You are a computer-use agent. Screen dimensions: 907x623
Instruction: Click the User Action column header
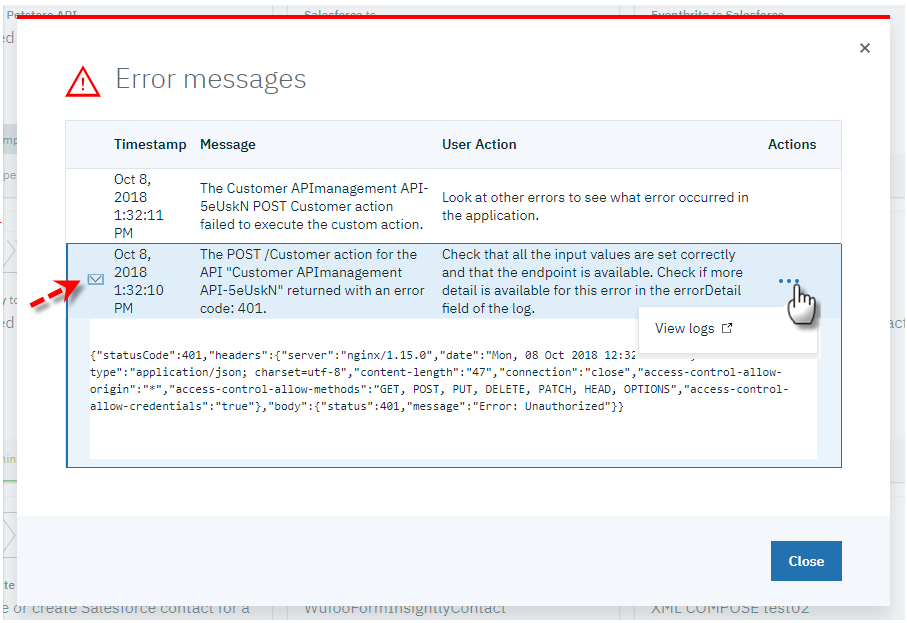click(479, 144)
